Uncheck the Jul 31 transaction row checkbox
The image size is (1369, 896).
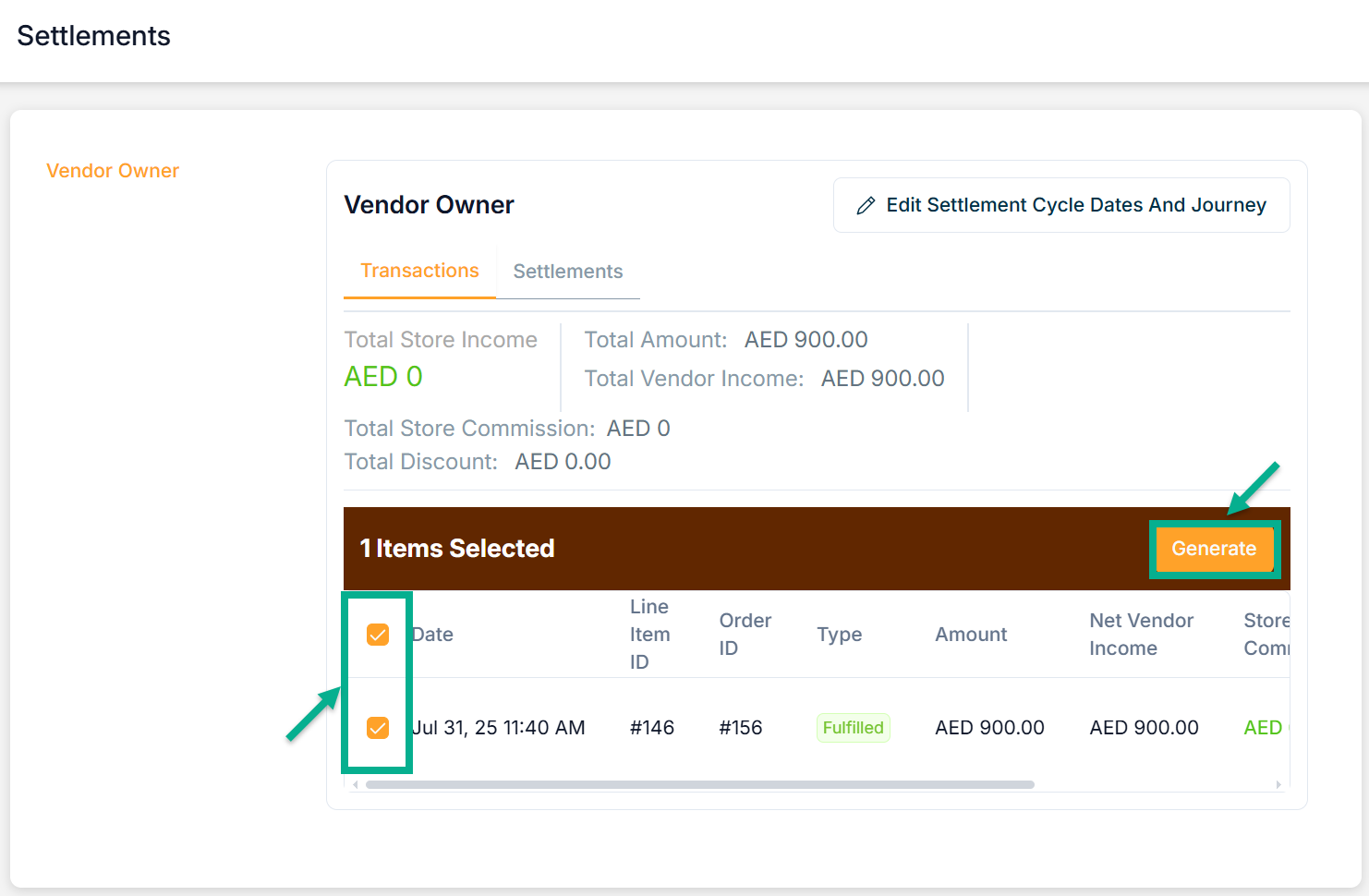(x=378, y=728)
